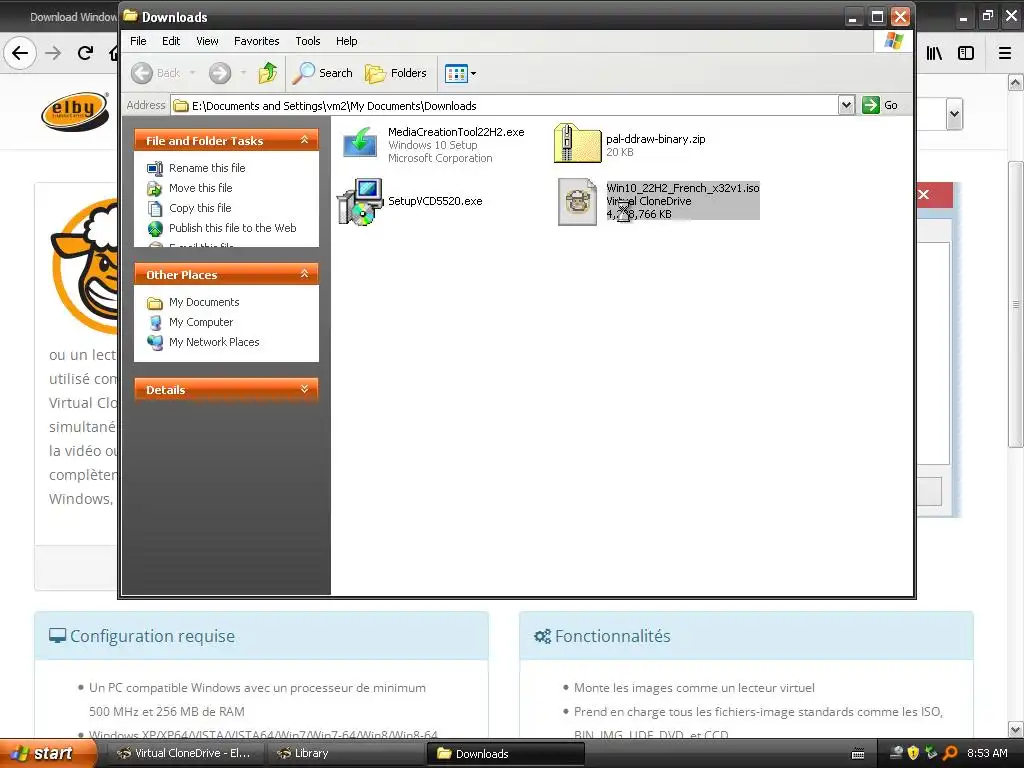Click the Copy this file icon
This screenshot has width=1024, height=768.
click(x=155, y=209)
